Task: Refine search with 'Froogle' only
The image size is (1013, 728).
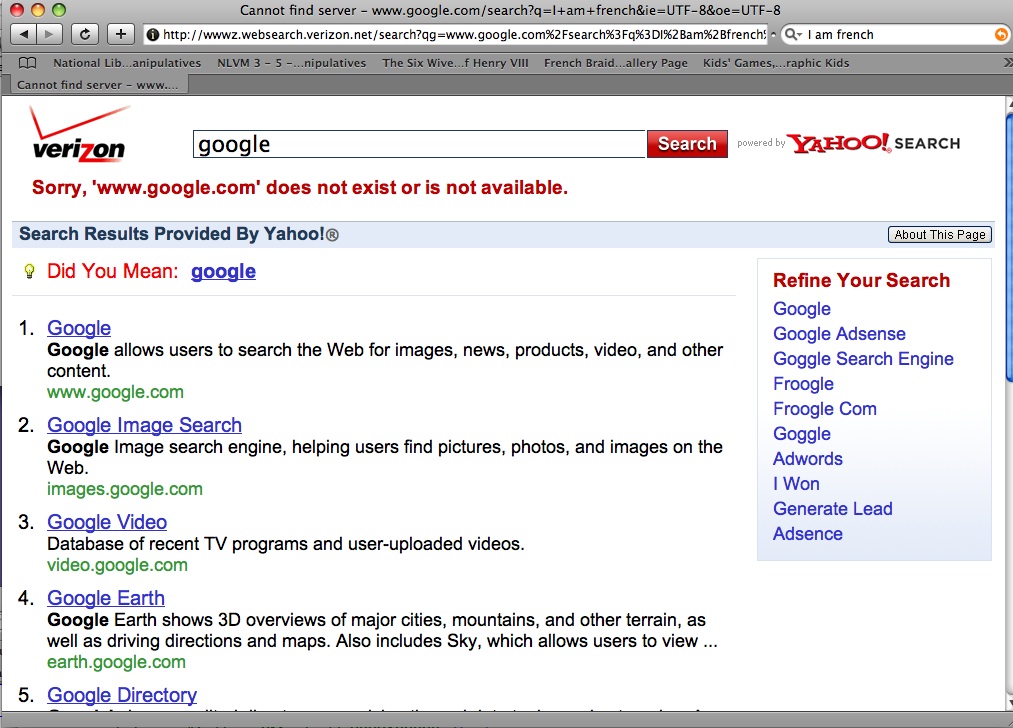Action: 803,384
